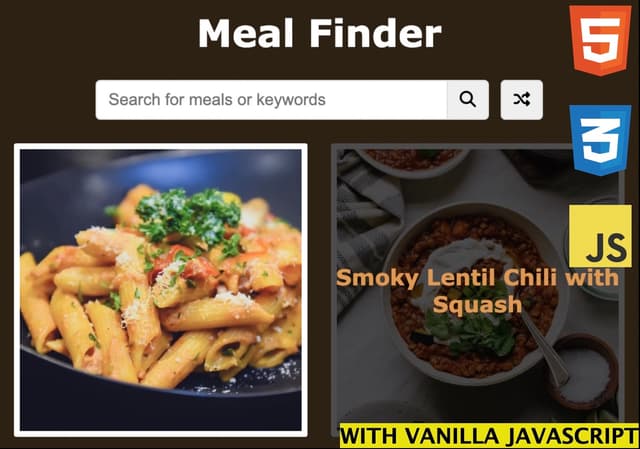Click the word 'Squash' on the meal card
Viewport: 640px width, 449px height.
(x=477, y=305)
